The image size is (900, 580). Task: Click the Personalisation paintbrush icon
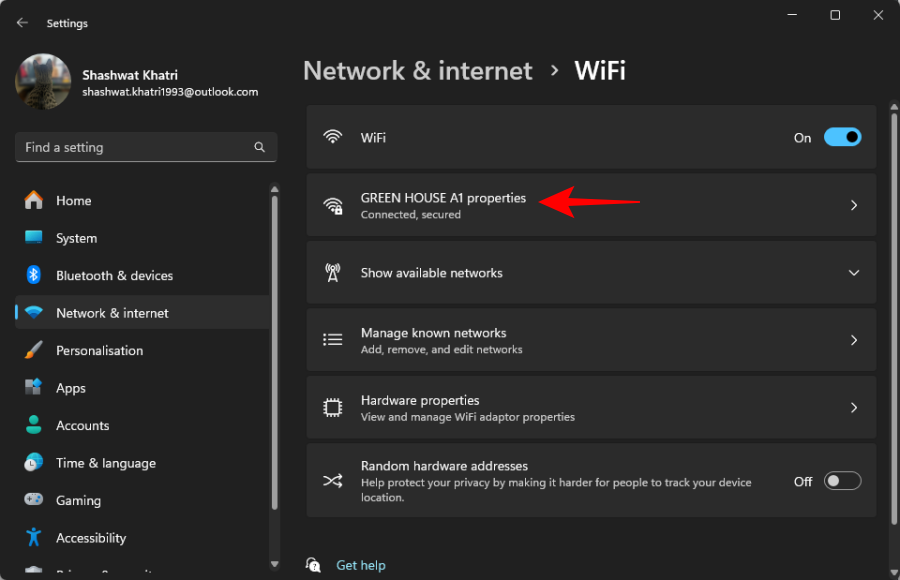tap(34, 350)
